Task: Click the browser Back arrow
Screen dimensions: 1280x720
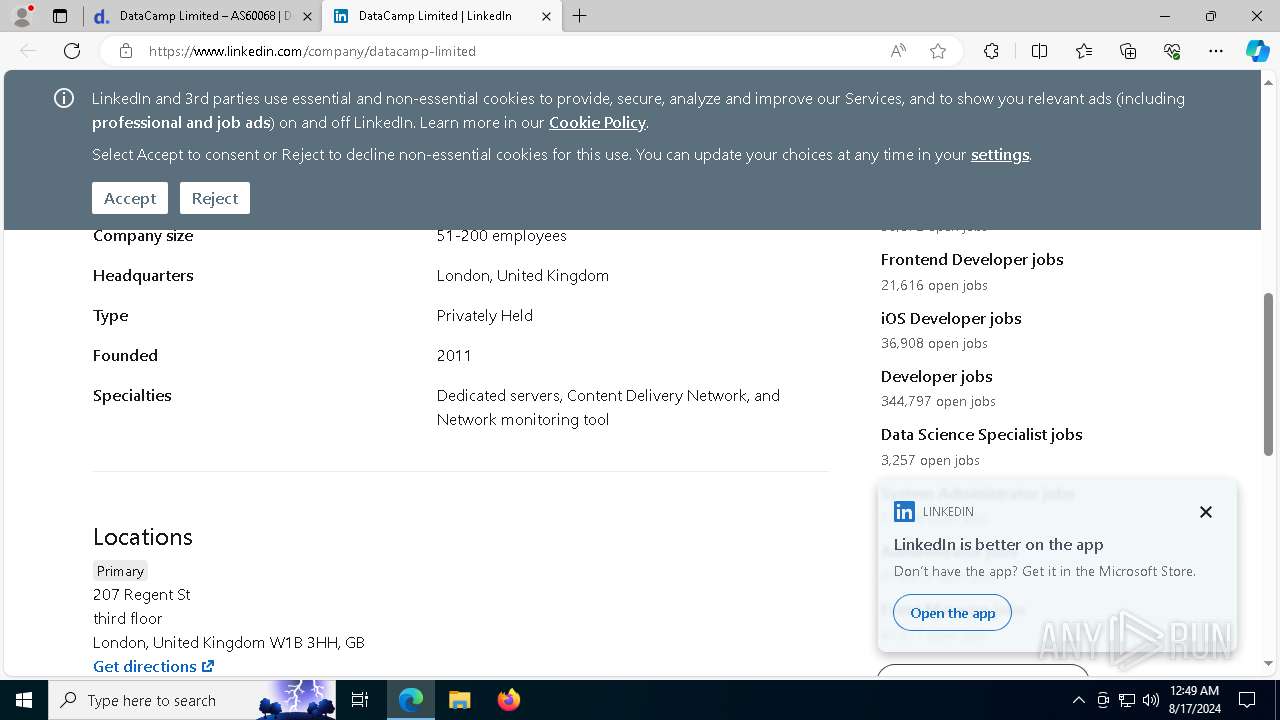Action: (x=28, y=51)
